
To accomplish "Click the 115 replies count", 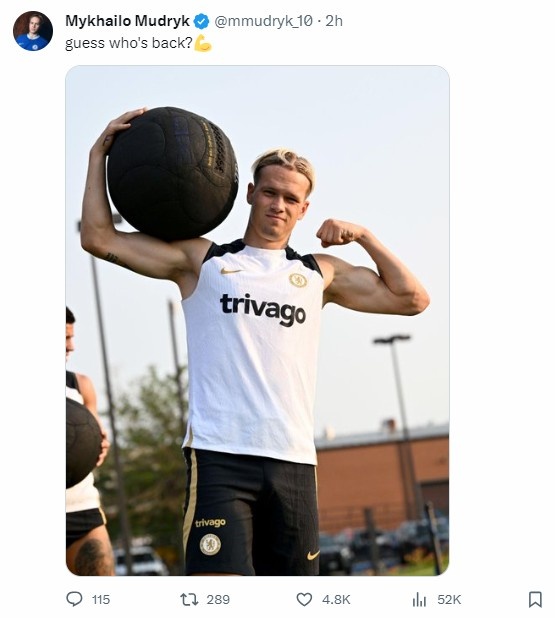I will click(101, 599).
